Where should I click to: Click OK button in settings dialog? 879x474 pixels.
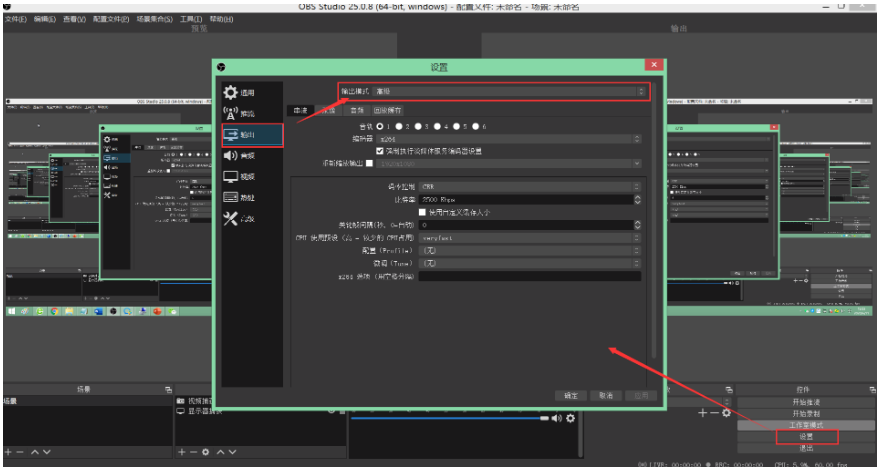(x=571, y=396)
